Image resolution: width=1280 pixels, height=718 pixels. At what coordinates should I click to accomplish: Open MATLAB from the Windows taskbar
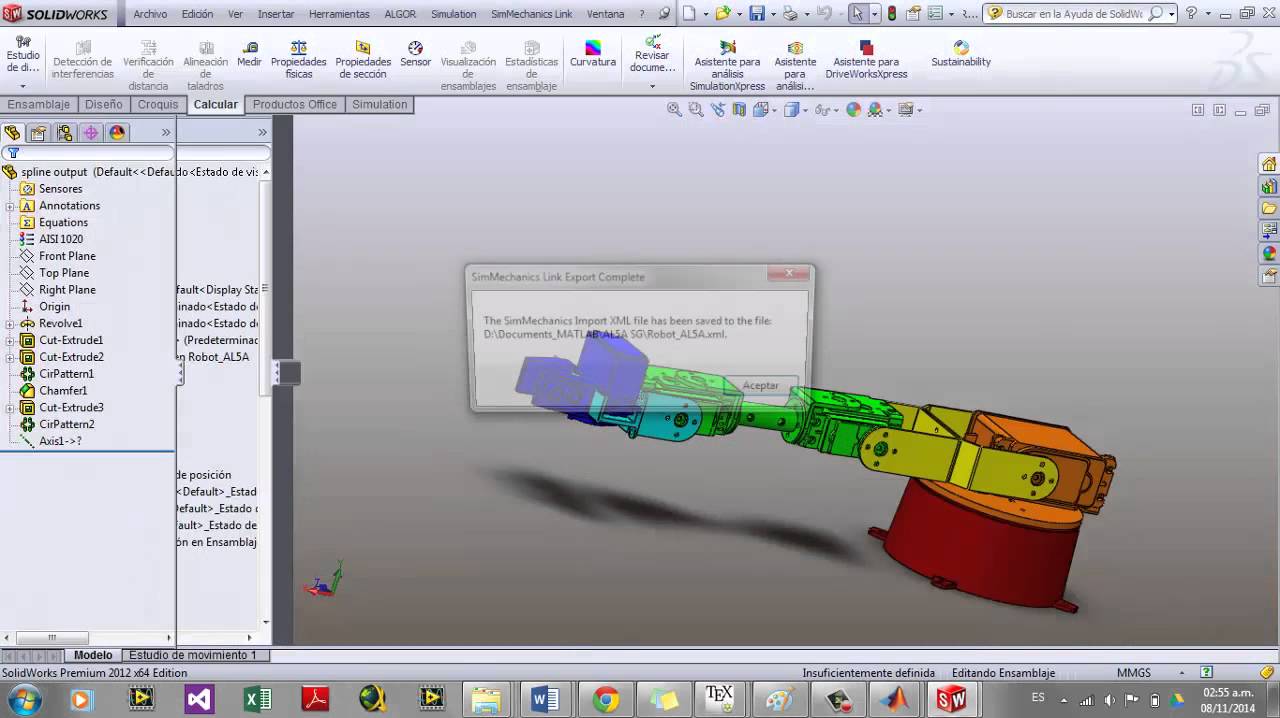tap(894, 699)
